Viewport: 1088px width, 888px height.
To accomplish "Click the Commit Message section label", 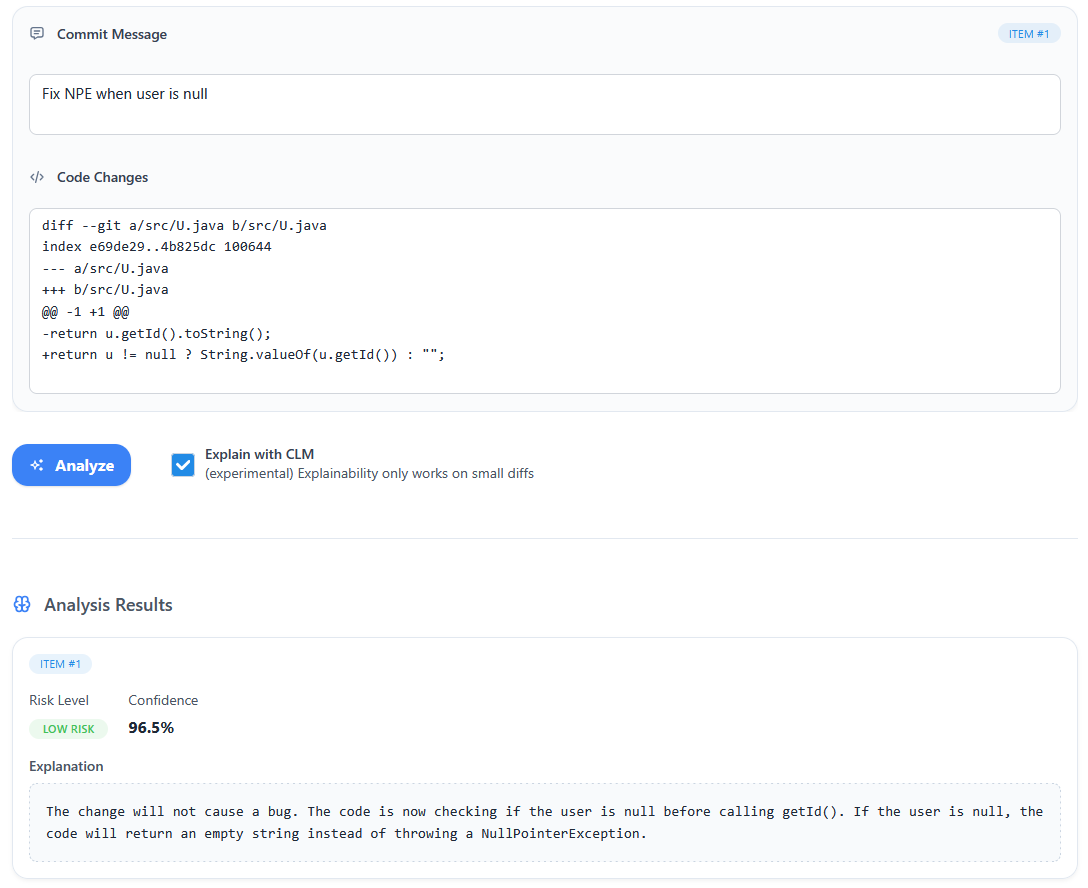I will click(112, 34).
